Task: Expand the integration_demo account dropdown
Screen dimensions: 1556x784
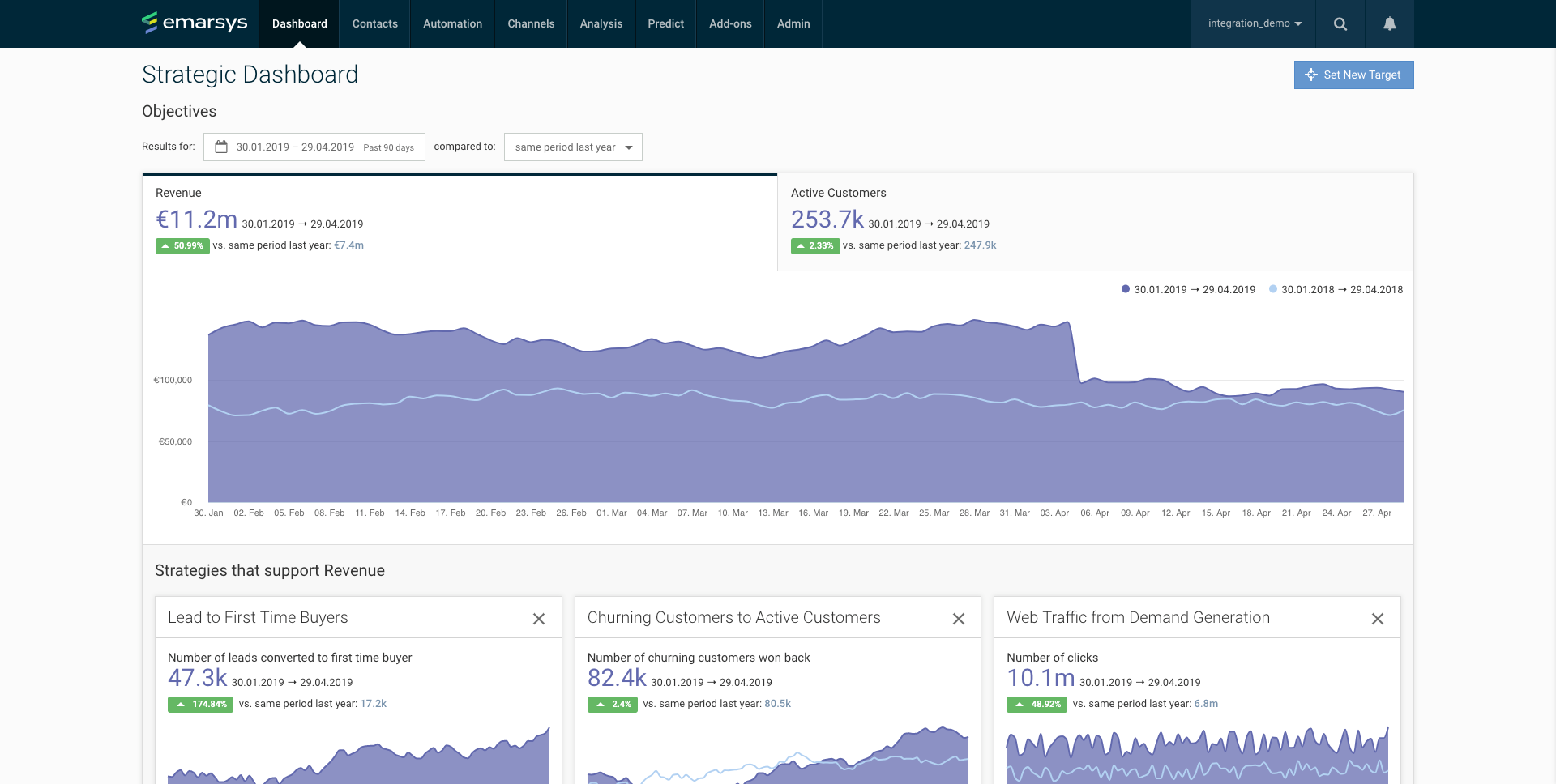Action: coord(1254,23)
